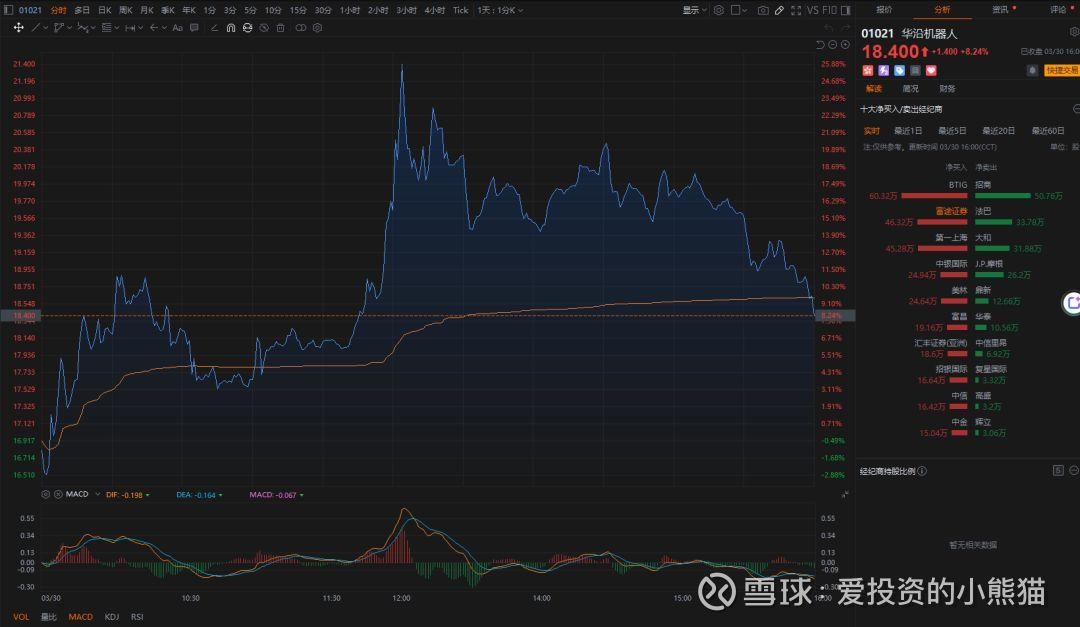Select the trend line drawing tool
The width and height of the screenshot is (1080, 627).
click(x=37, y=28)
